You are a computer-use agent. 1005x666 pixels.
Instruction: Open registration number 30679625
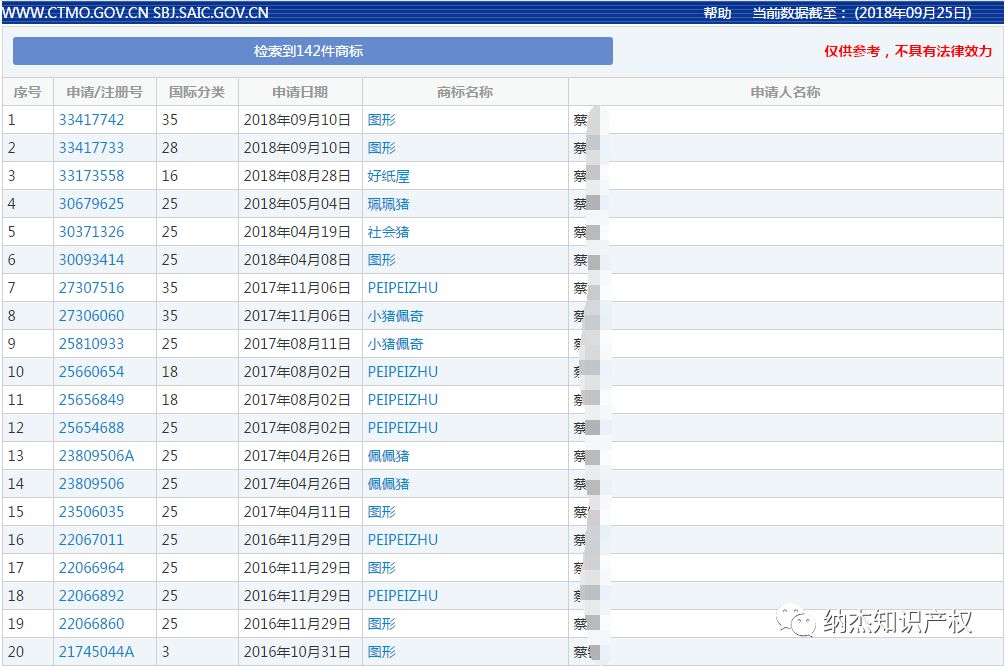point(91,204)
